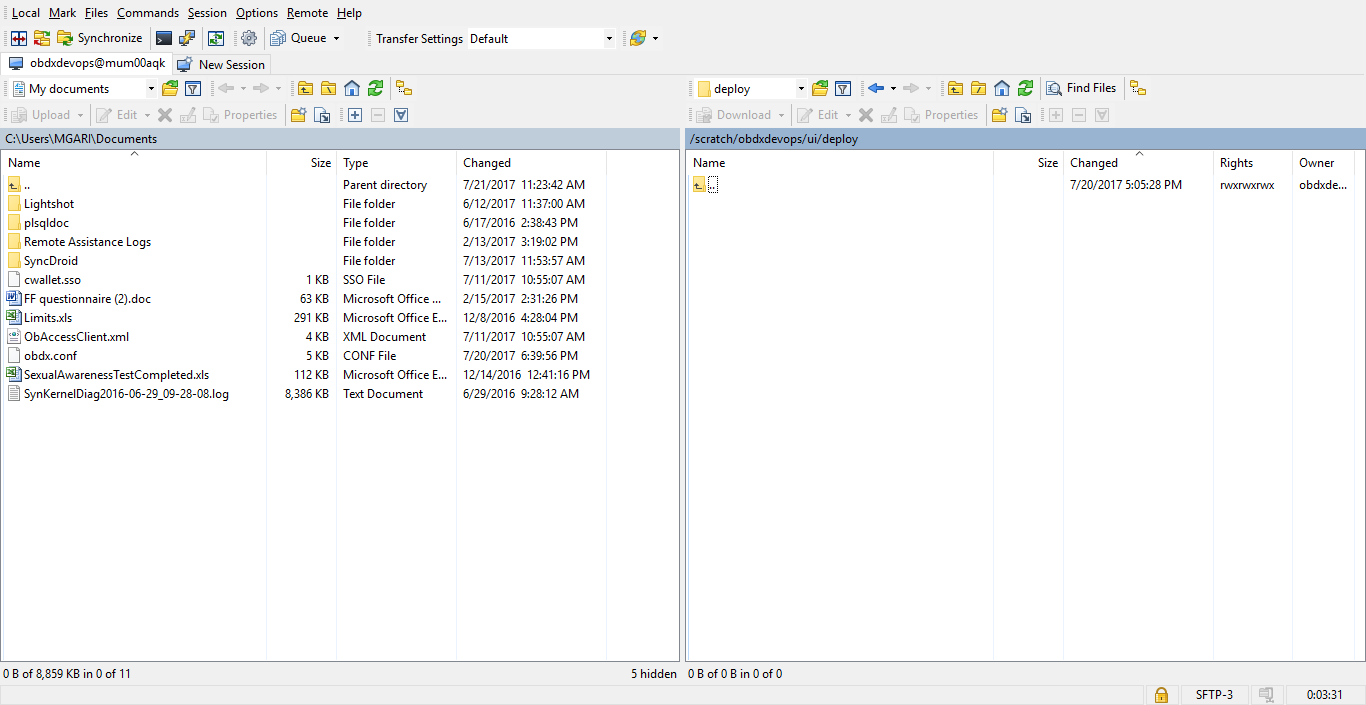1366x705 pixels.
Task: Open the Remote menu
Action: point(307,12)
